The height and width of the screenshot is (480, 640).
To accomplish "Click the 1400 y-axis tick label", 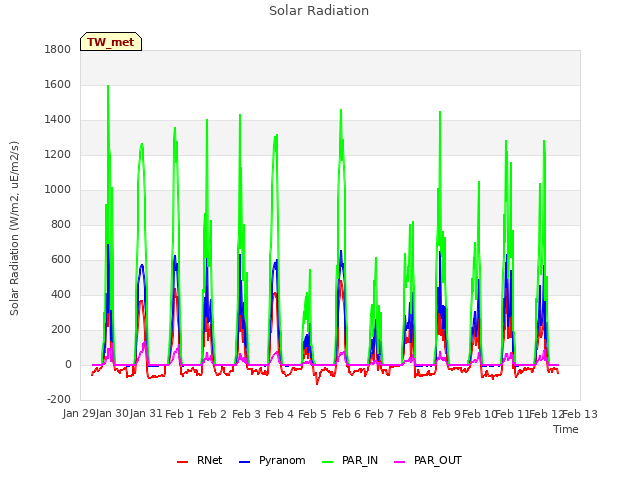I will tap(58, 120).
